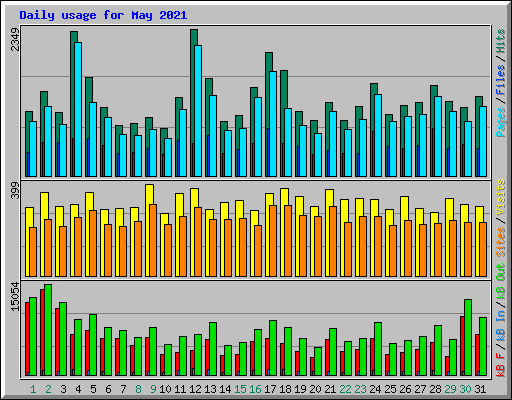The width and height of the screenshot is (512, 400).
Task: Click day 14 on the x-axis
Action: tap(225, 389)
